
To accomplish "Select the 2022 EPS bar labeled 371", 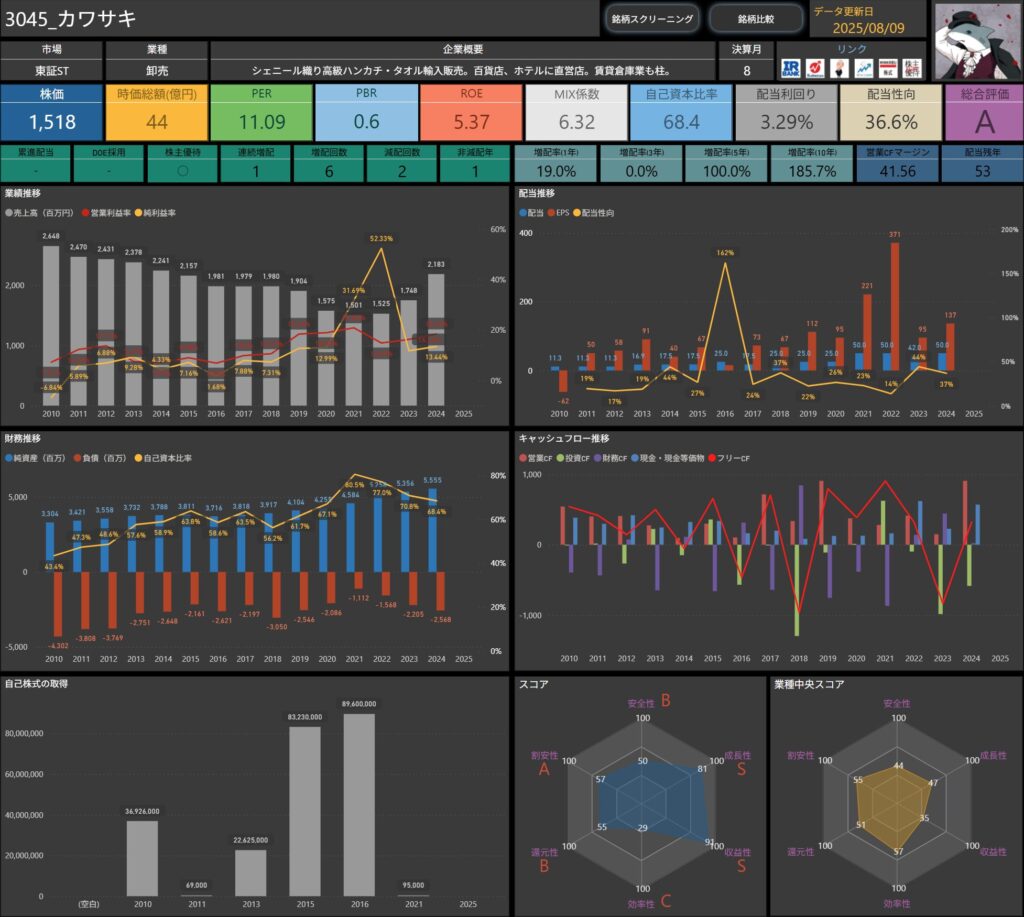I will pos(895,306).
